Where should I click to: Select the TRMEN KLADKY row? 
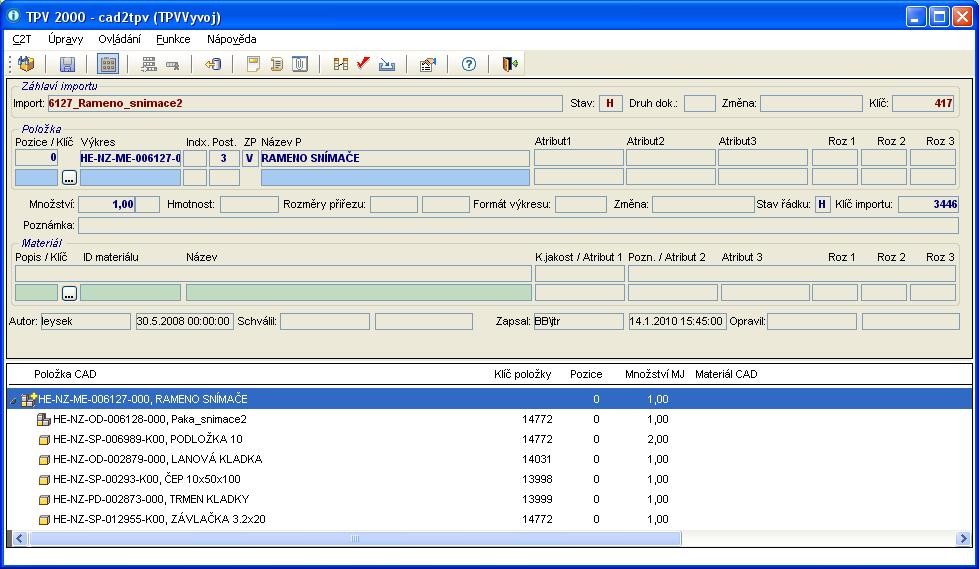coord(490,499)
